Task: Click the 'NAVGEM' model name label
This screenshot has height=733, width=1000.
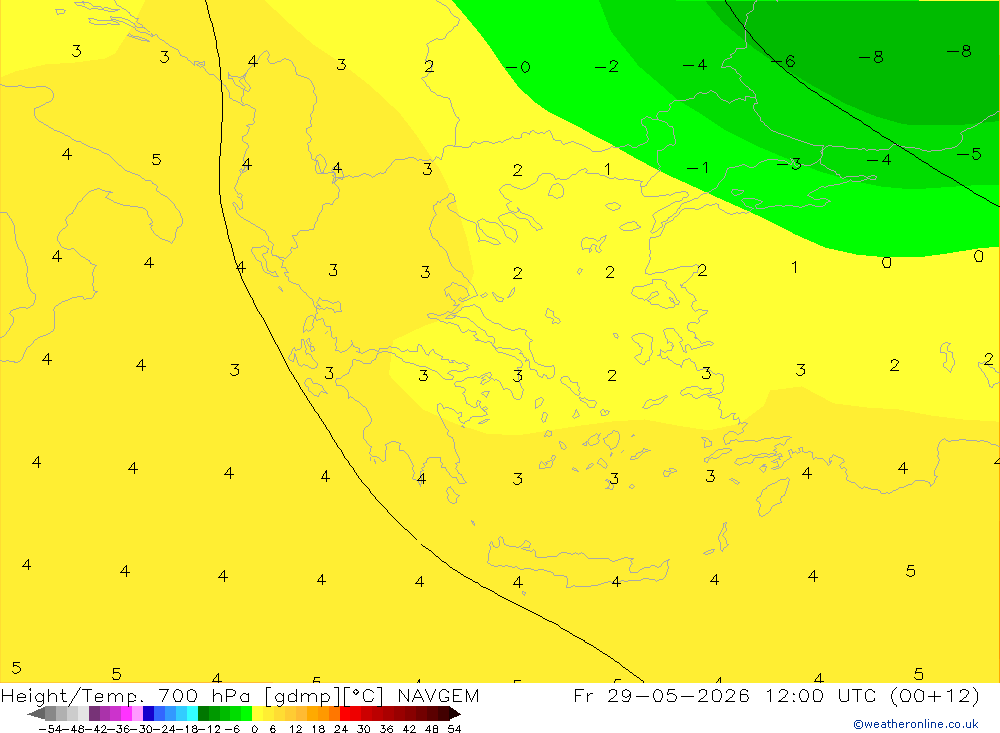Action: 438,696
